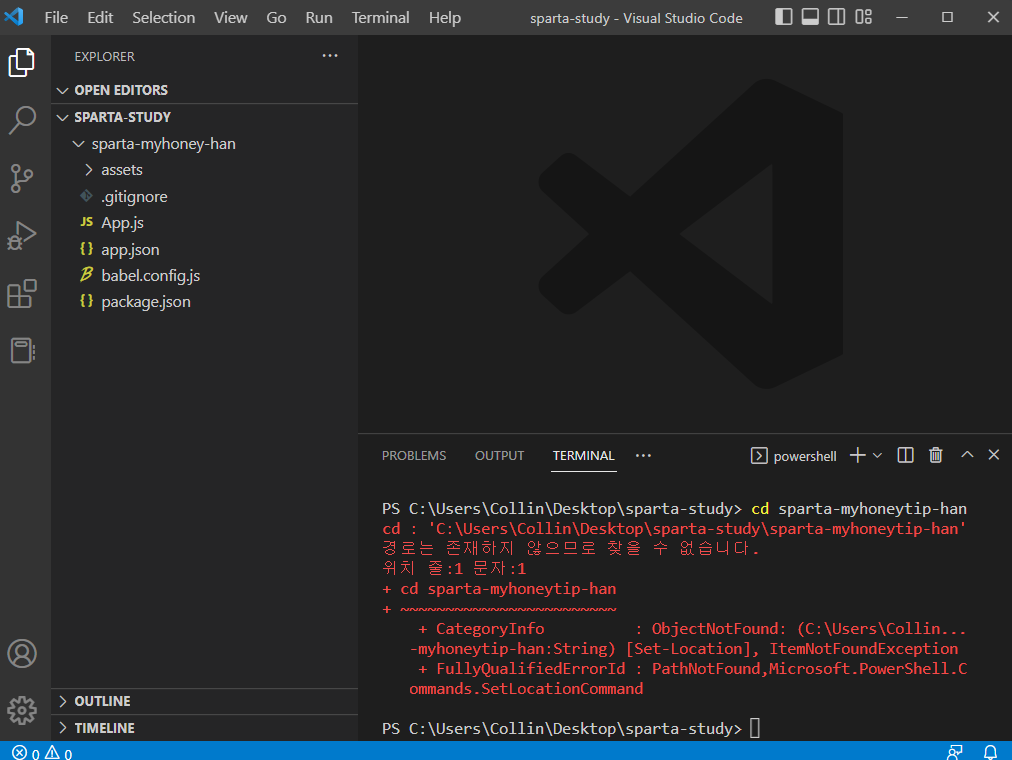Image resolution: width=1012 pixels, height=760 pixels.
Task: Click the JS icon beside App.js
Action: click(x=86, y=222)
